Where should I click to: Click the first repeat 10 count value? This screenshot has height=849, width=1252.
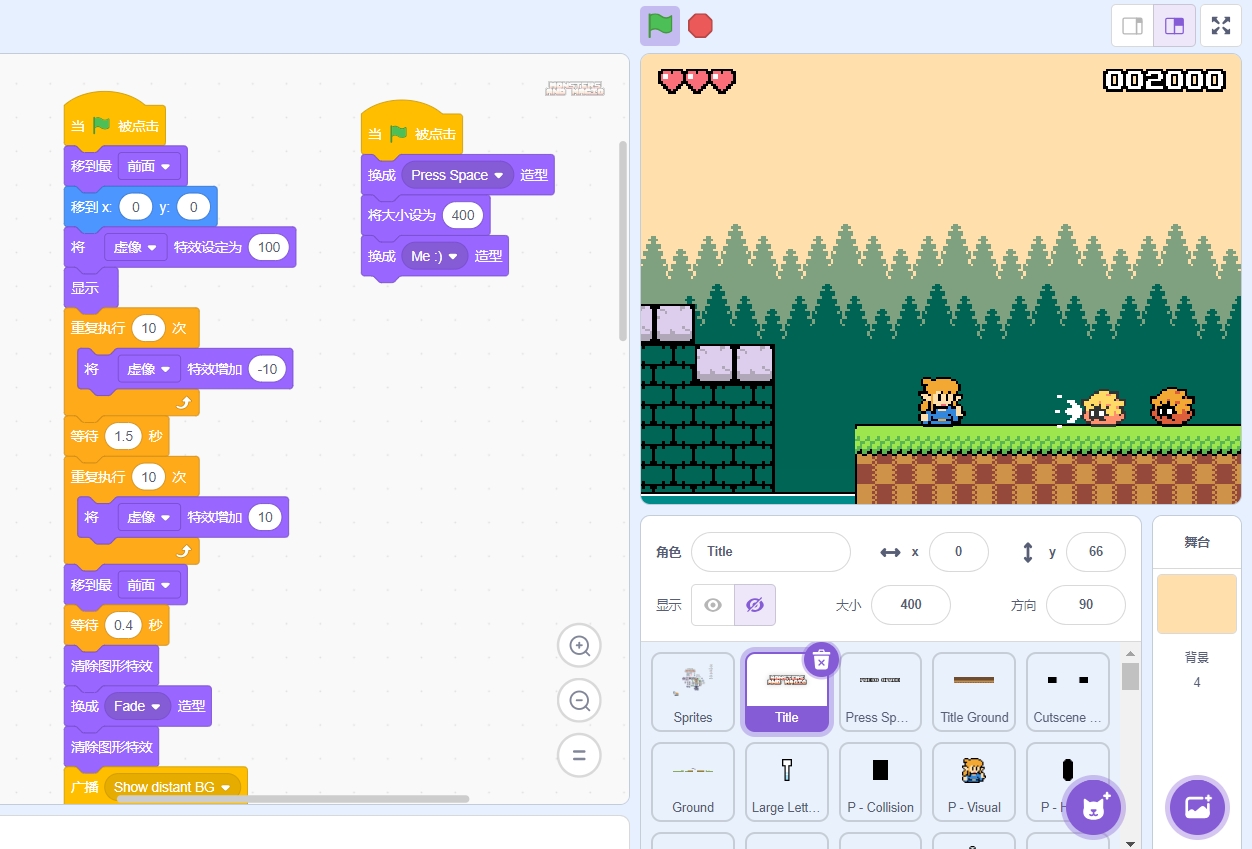click(x=149, y=328)
